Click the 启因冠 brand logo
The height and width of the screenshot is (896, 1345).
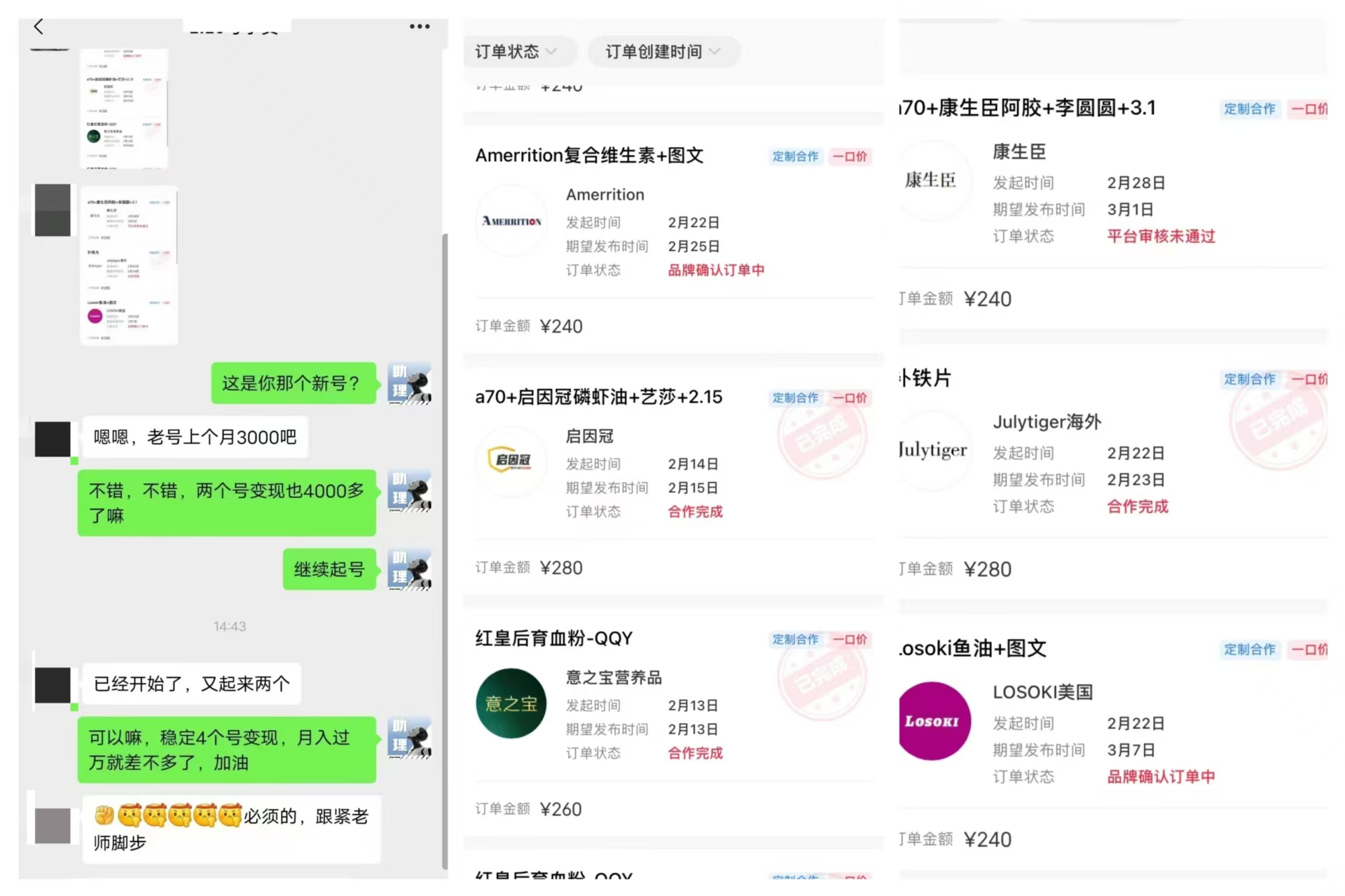pyautogui.click(x=511, y=460)
